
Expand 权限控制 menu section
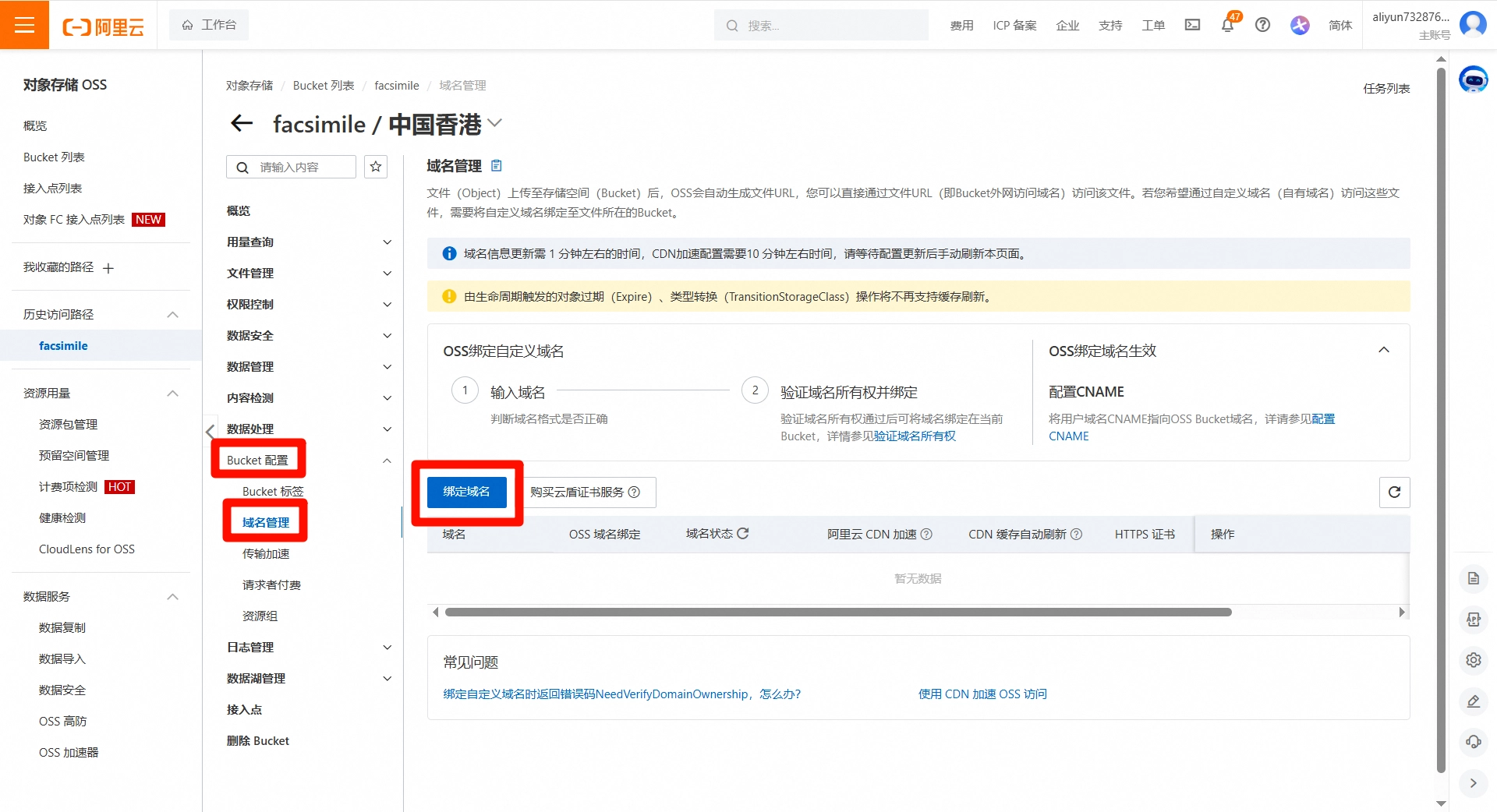[x=387, y=305]
